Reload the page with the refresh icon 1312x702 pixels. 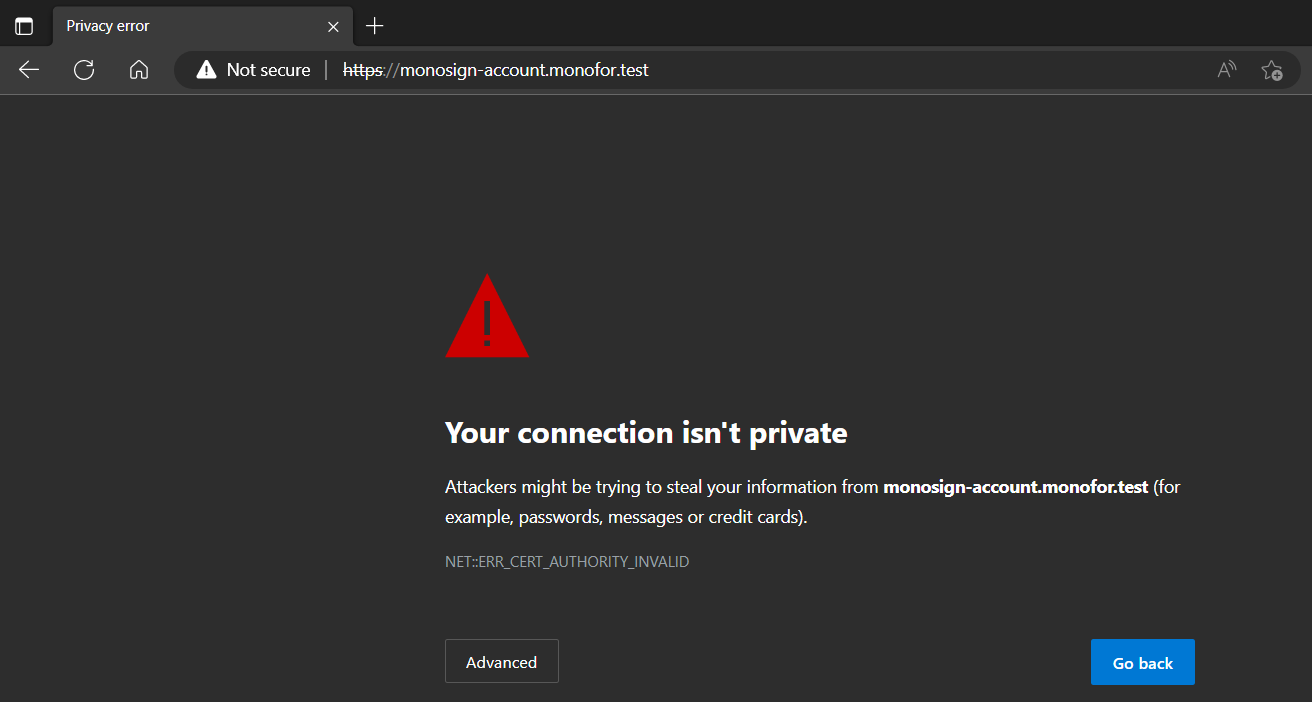84,70
